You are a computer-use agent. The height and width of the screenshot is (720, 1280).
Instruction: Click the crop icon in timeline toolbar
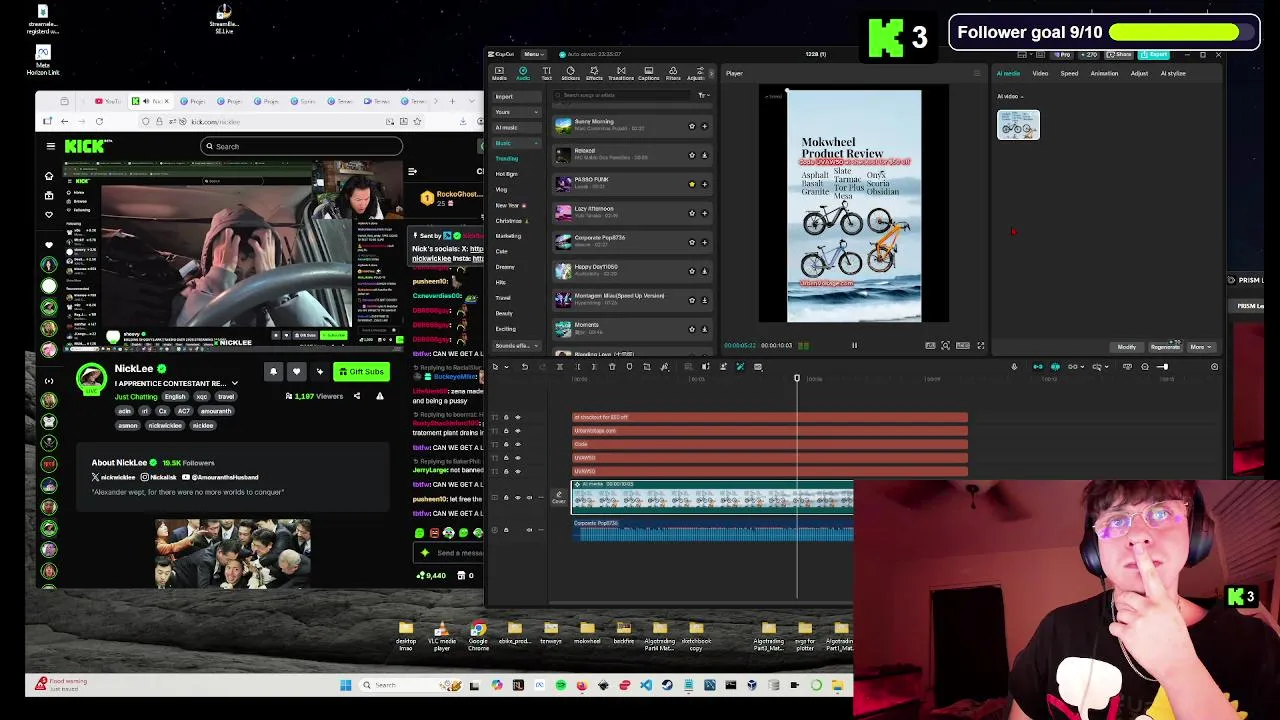pyautogui.click(x=646, y=367)
